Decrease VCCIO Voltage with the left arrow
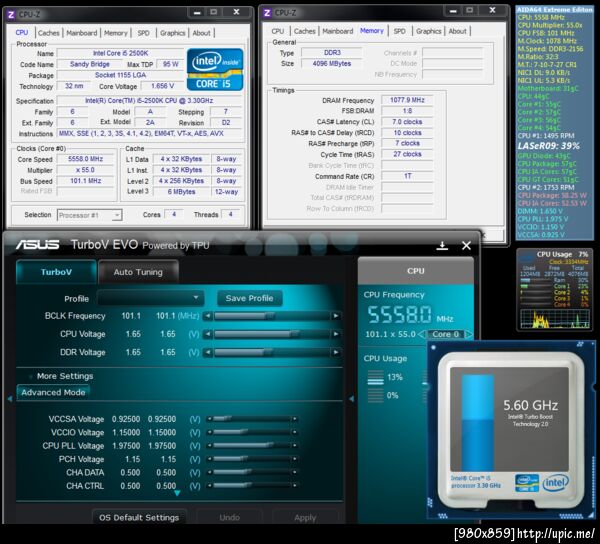600x544 pixels. [209, 432]
